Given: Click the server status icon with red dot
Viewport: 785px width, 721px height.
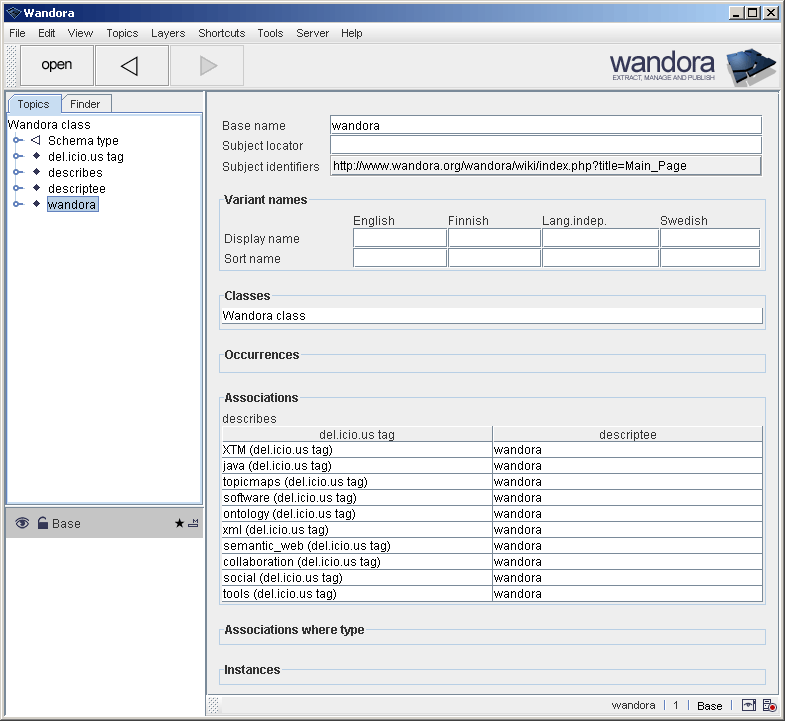Looking at the screenshot, I should tap(769, 705).
